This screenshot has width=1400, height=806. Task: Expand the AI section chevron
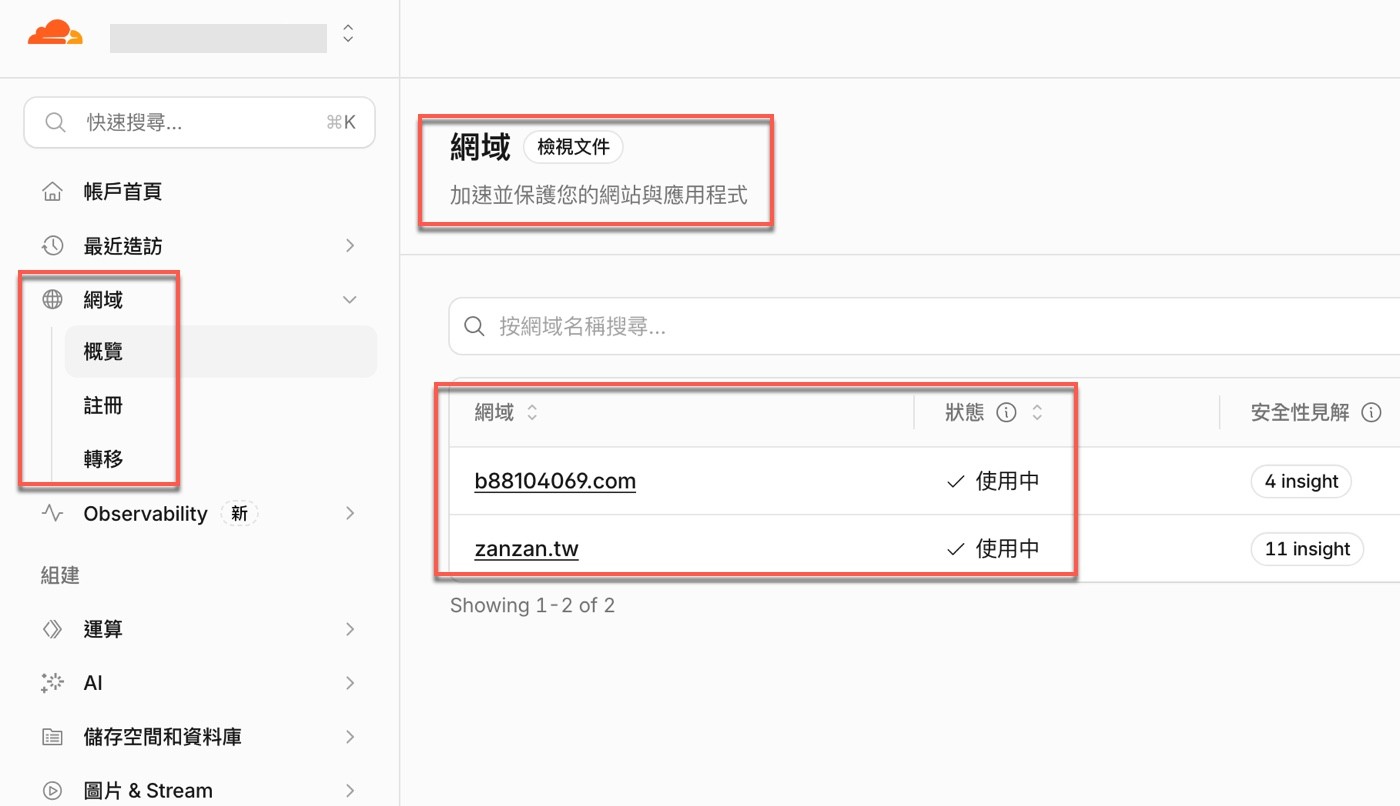pyautogui.click(x=350, y=683)
